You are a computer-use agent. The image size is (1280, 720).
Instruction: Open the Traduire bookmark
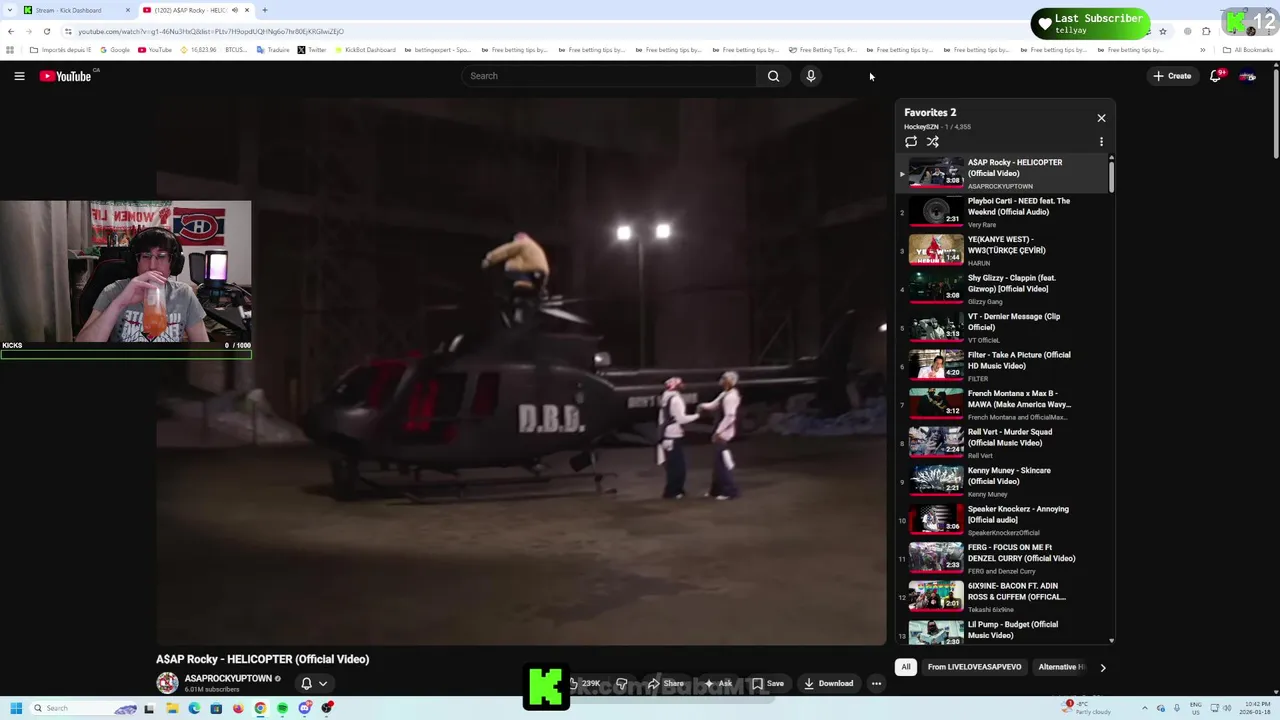(x=273, y=49)
